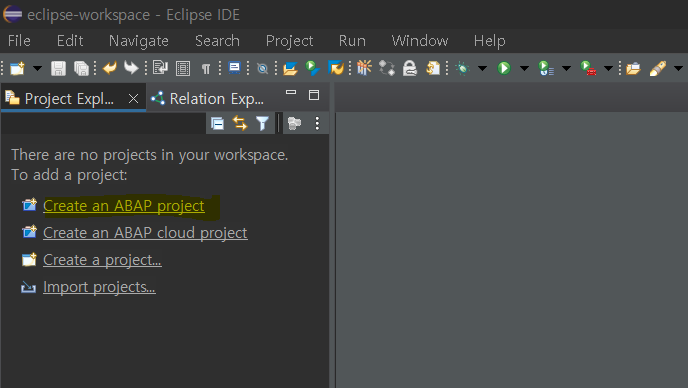Open the Window menu
This screenshot has width=688, height=388.
click(419, 41)
